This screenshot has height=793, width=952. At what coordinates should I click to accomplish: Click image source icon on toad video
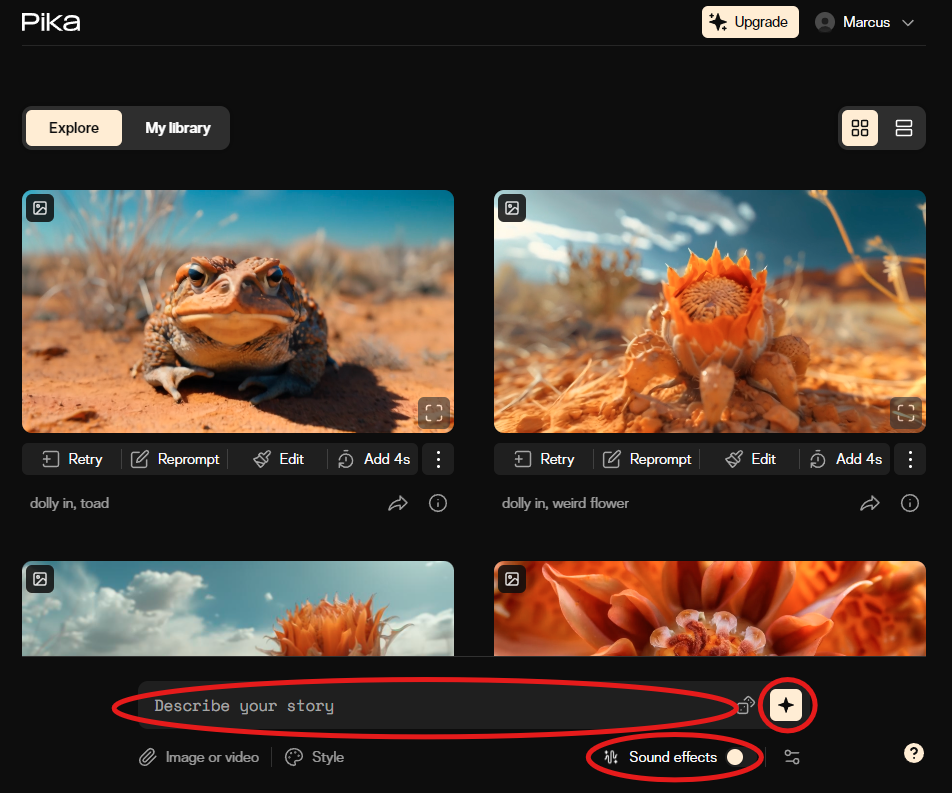[40, 208]
